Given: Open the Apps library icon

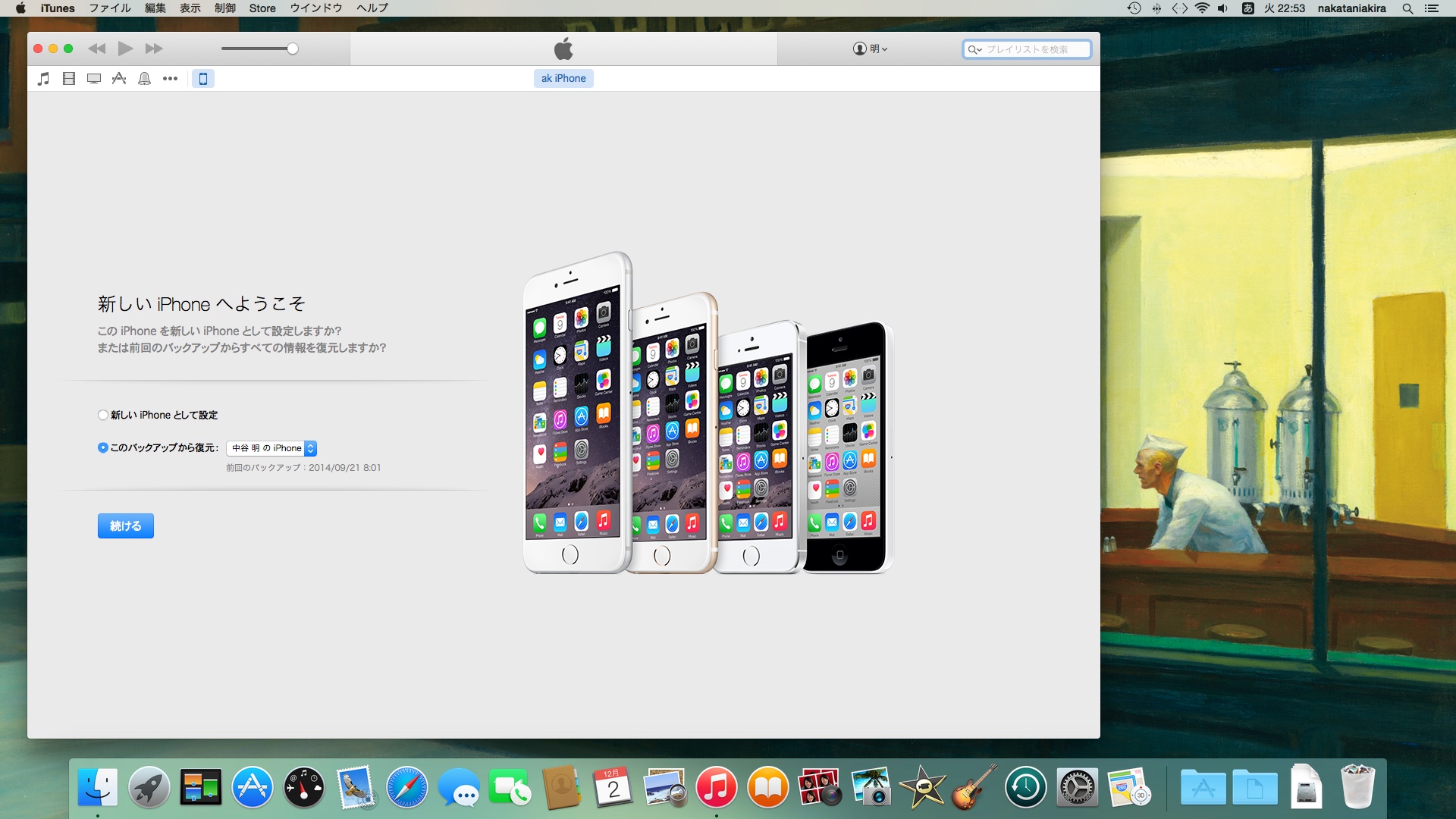Looking at the screenshot, I should click(x=119, y=78).
